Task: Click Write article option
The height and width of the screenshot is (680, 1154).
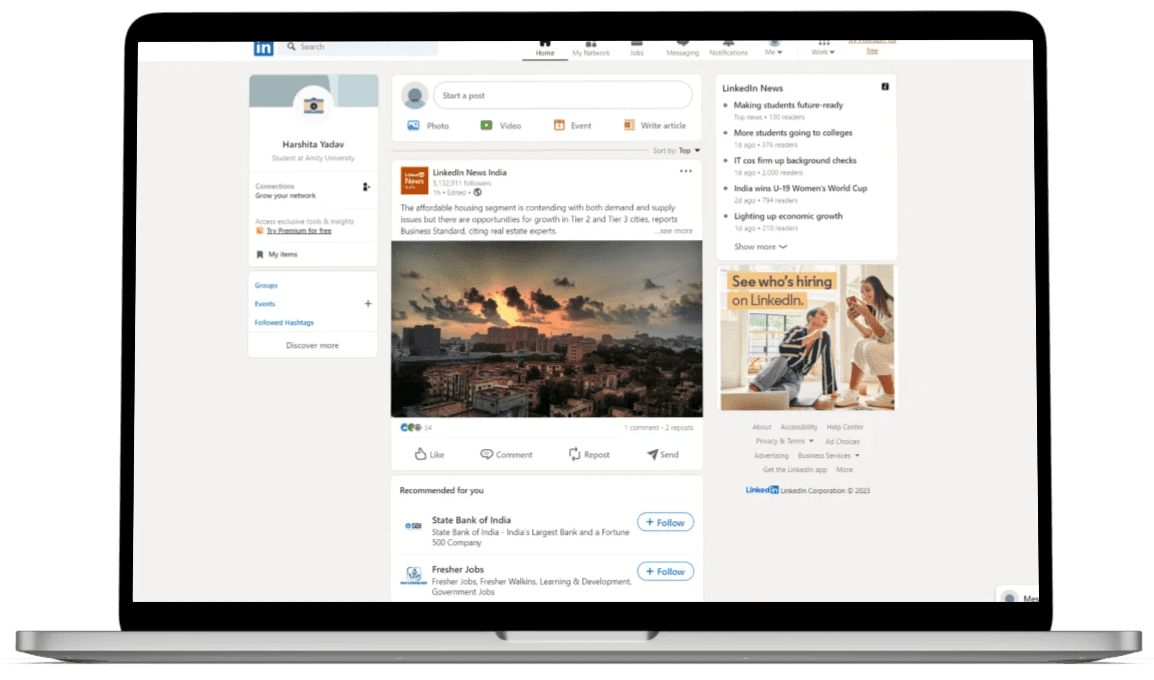Action: tap(654, 126)
